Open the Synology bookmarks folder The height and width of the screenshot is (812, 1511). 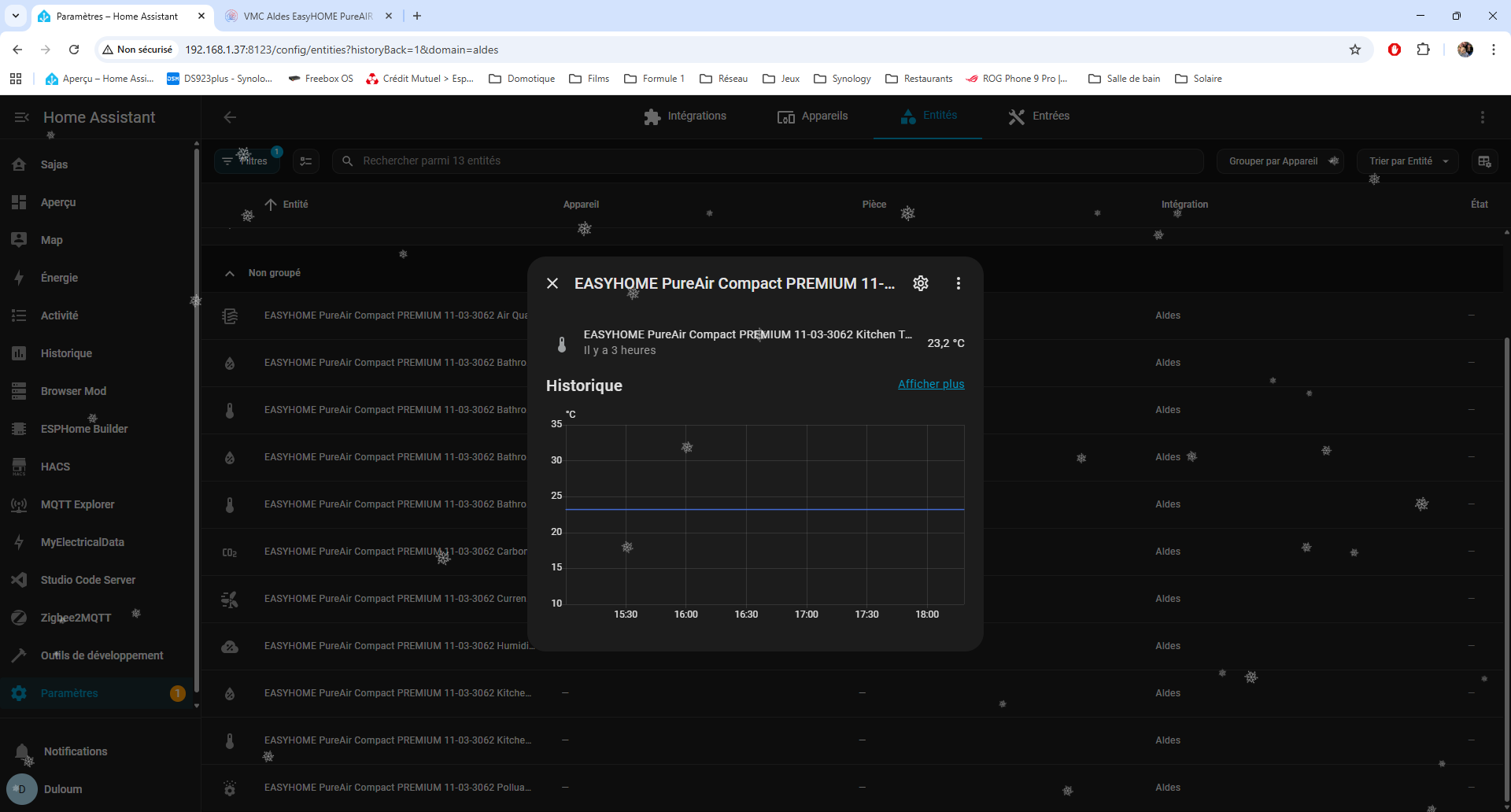[842, 79]
